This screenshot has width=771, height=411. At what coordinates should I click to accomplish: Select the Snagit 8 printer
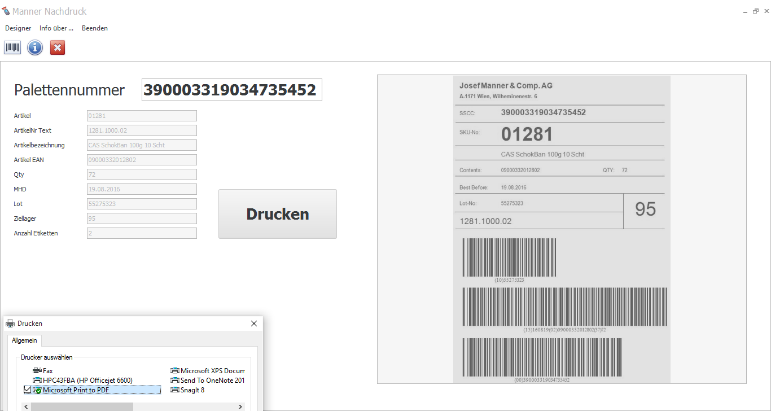[x=187, y=390]
